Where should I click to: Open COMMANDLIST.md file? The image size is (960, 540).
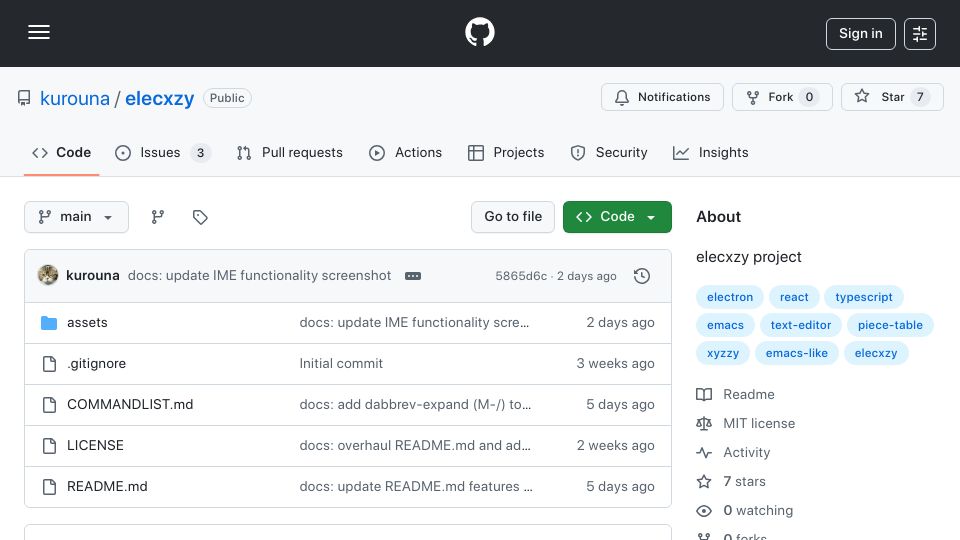[x=130, y=405]
